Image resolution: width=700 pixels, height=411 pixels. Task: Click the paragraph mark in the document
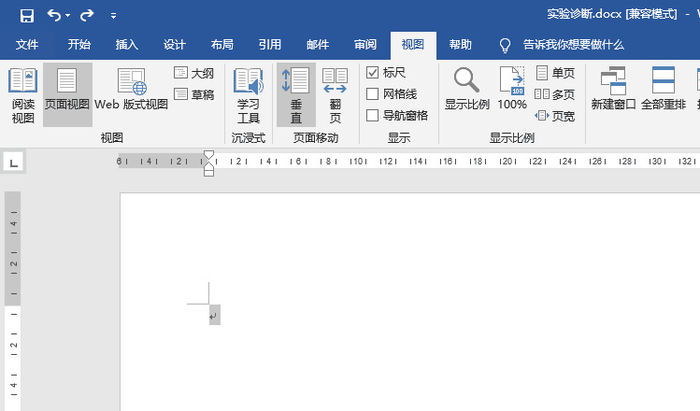(214, 316)
